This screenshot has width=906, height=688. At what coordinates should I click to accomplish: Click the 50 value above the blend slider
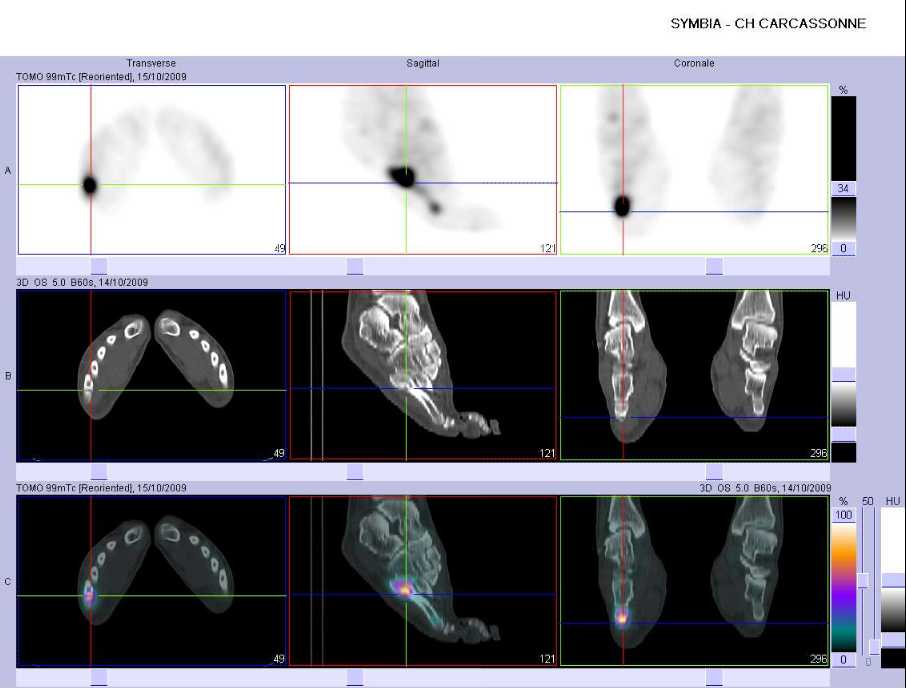(868, 501)
